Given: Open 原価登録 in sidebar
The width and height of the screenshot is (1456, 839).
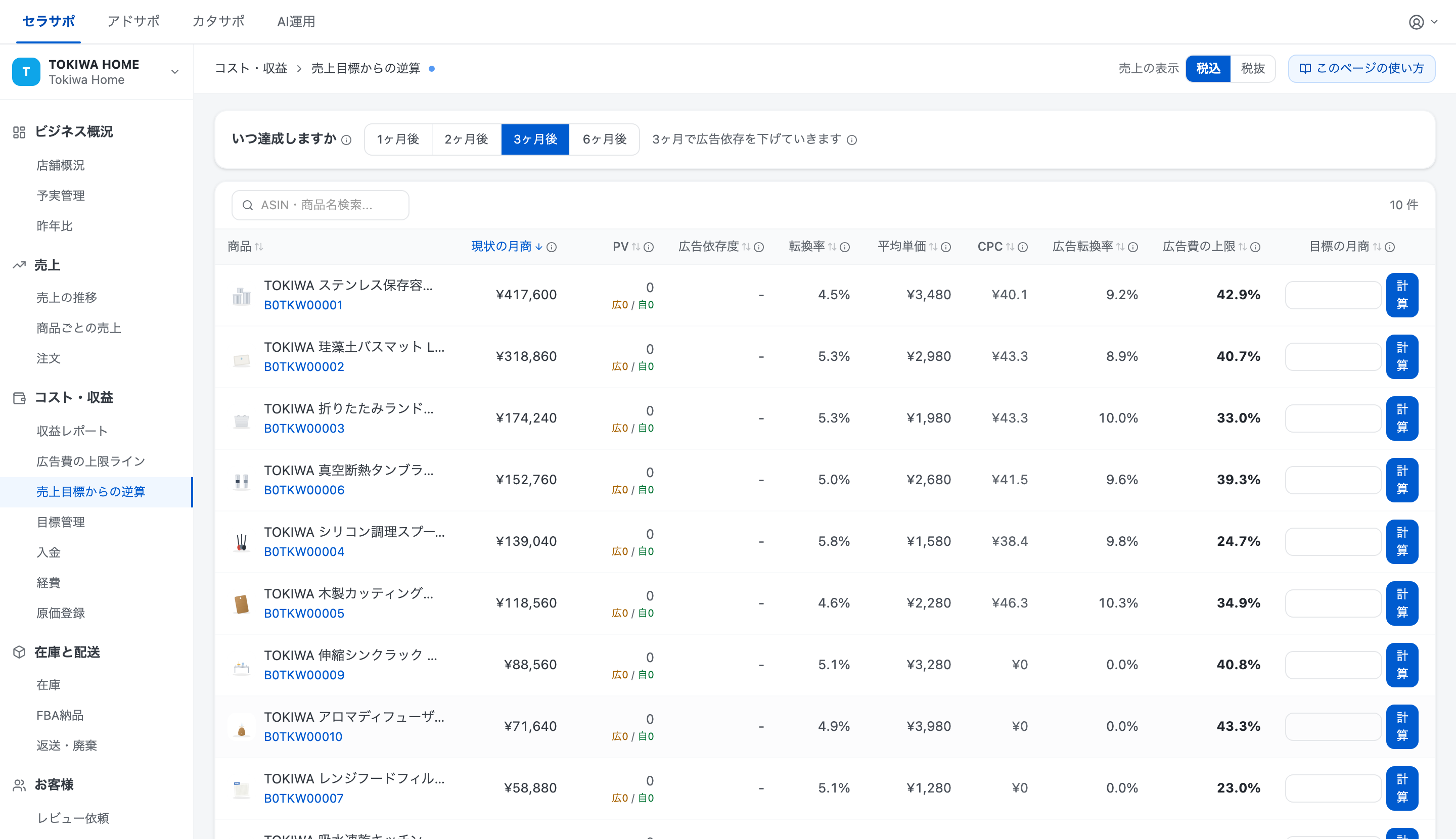Looking at the screenshot, I should [61, 613].
